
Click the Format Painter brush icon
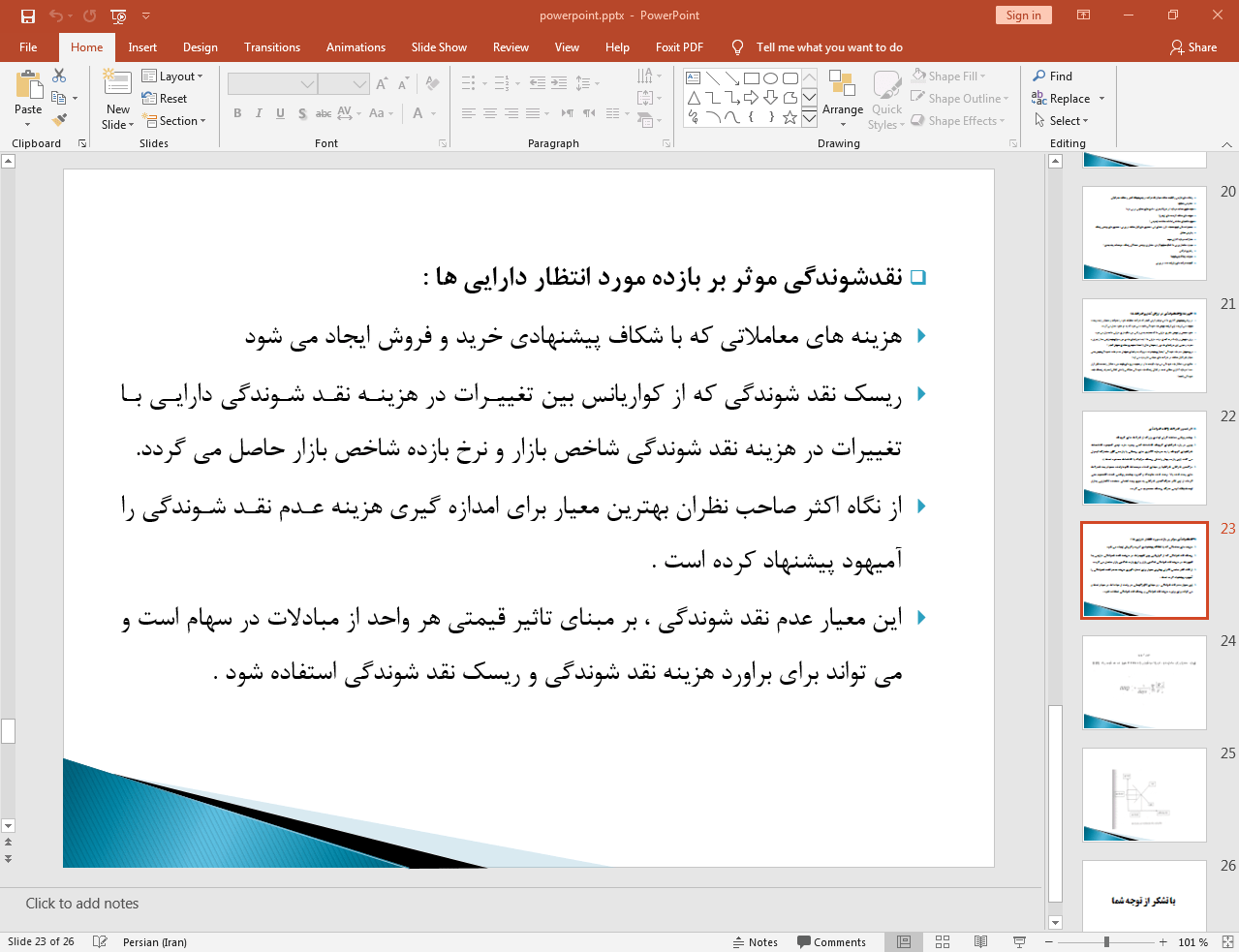pos(59,120)
